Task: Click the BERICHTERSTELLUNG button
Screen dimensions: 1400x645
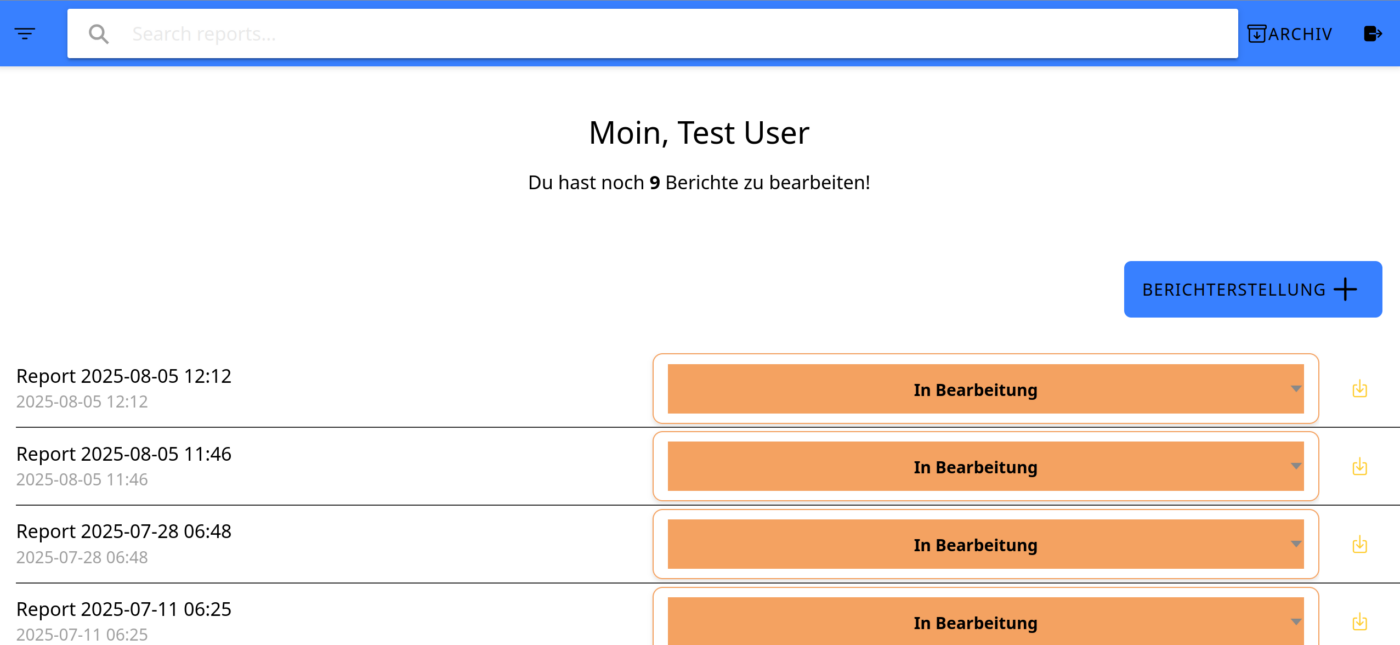Action: tap(1253, 290)
